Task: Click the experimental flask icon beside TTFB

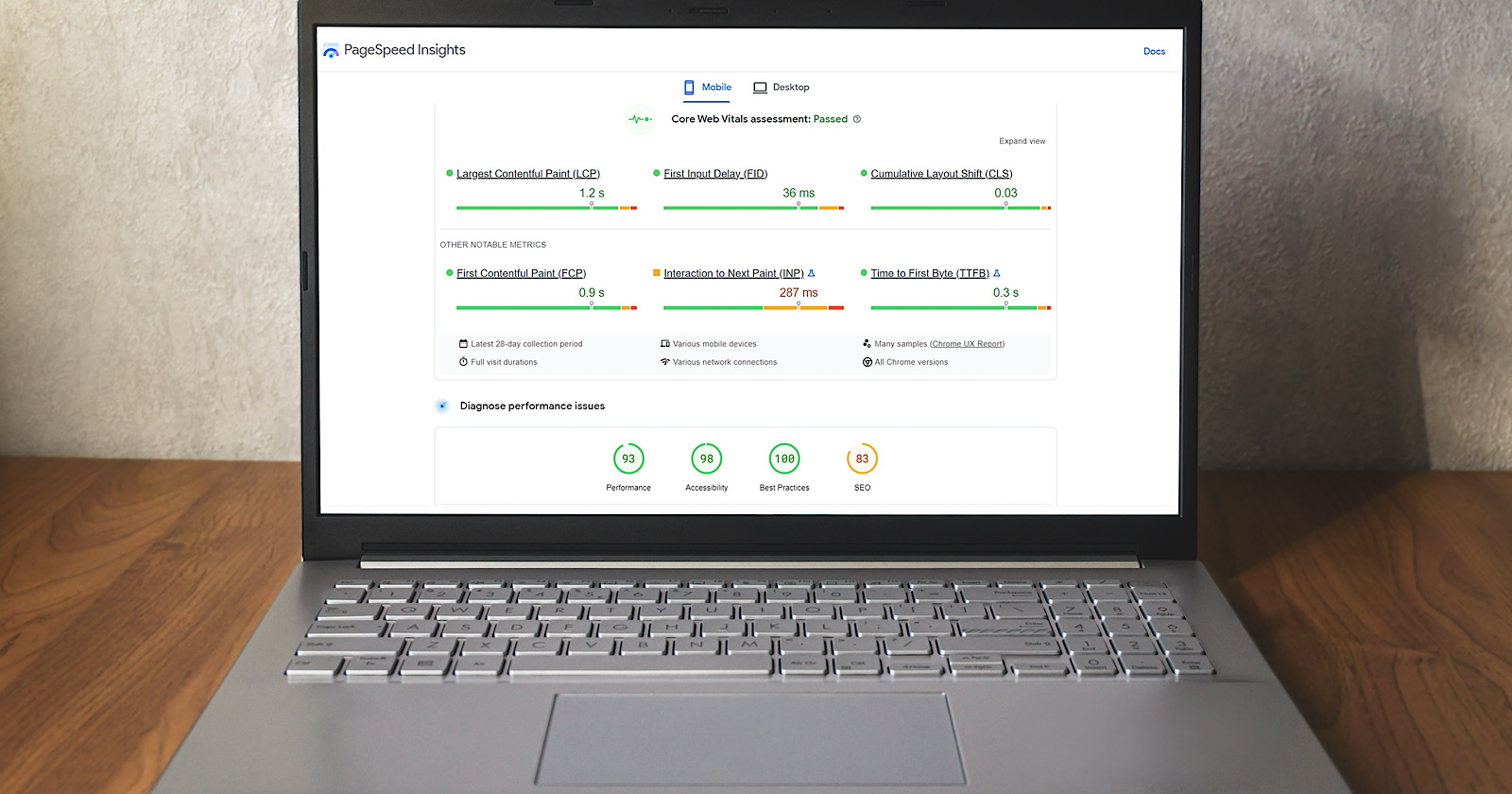Action: [x=996, y=273]
